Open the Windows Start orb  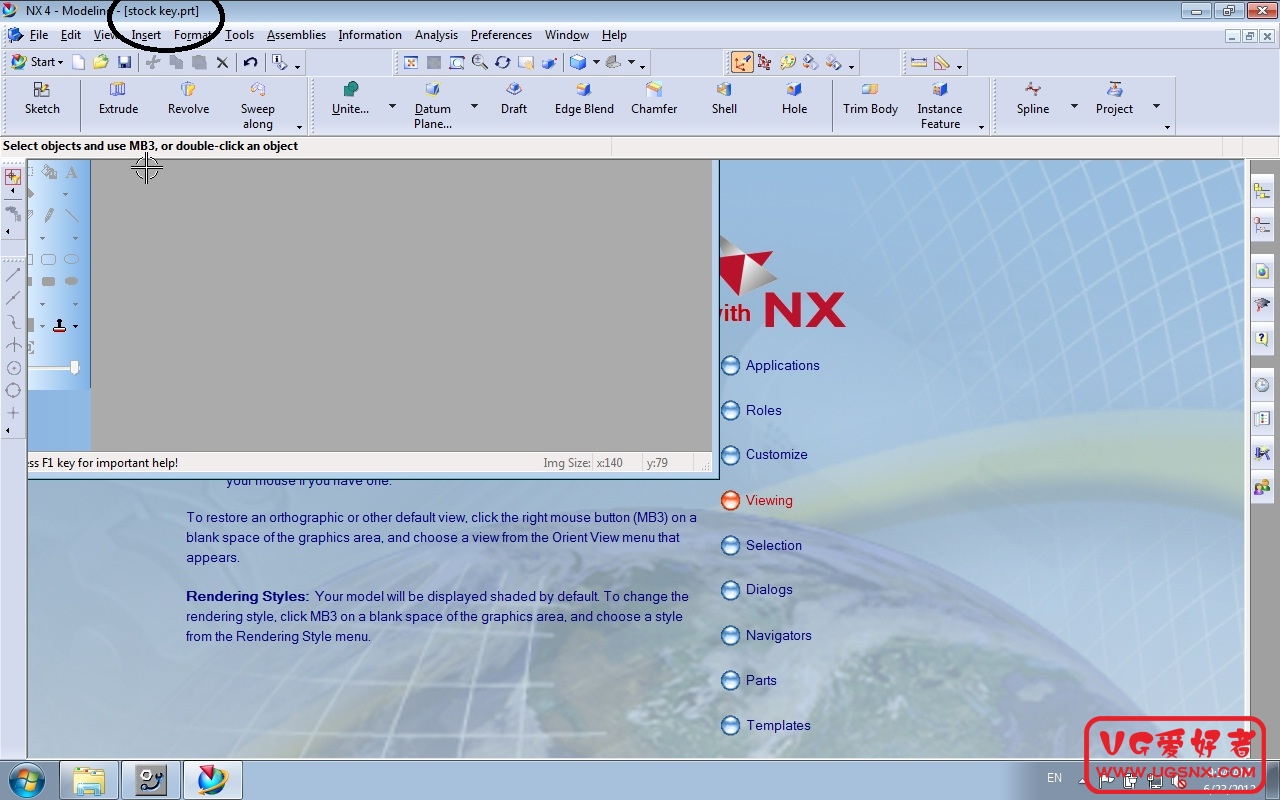click(x=27, y=778)
